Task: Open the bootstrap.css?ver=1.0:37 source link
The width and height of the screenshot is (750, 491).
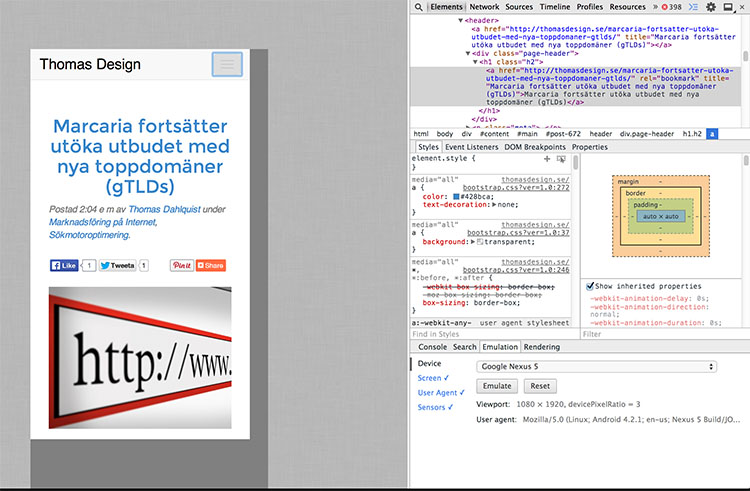Action: click(518, 233)
